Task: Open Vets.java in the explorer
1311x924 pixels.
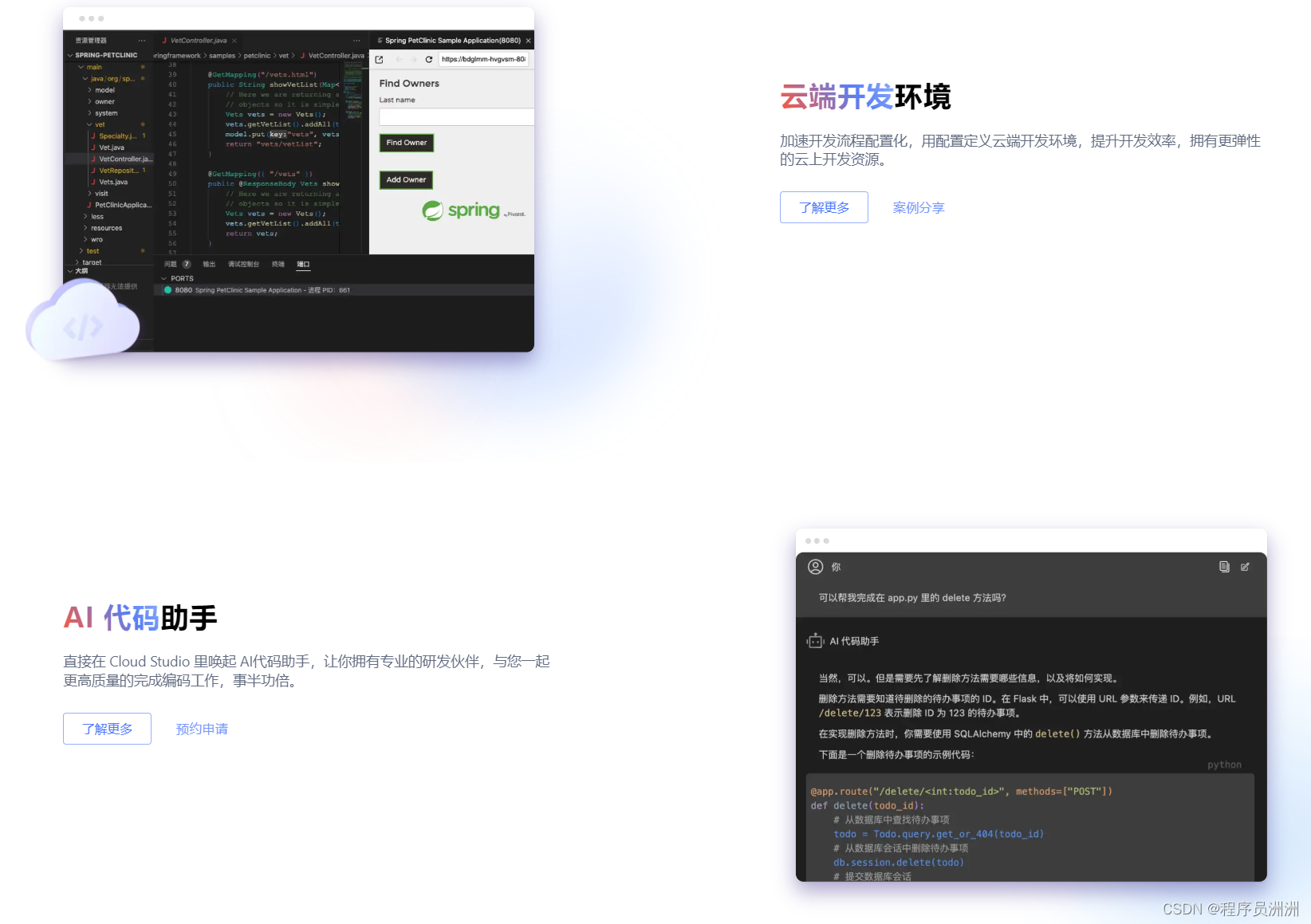Action: click(112, 183)
